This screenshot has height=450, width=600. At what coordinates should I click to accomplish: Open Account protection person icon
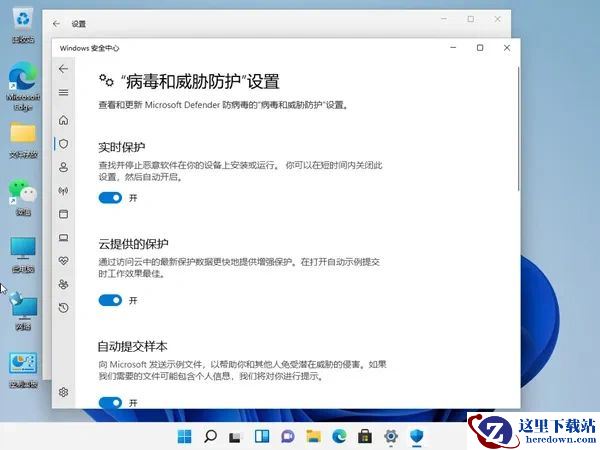(64, 167)
